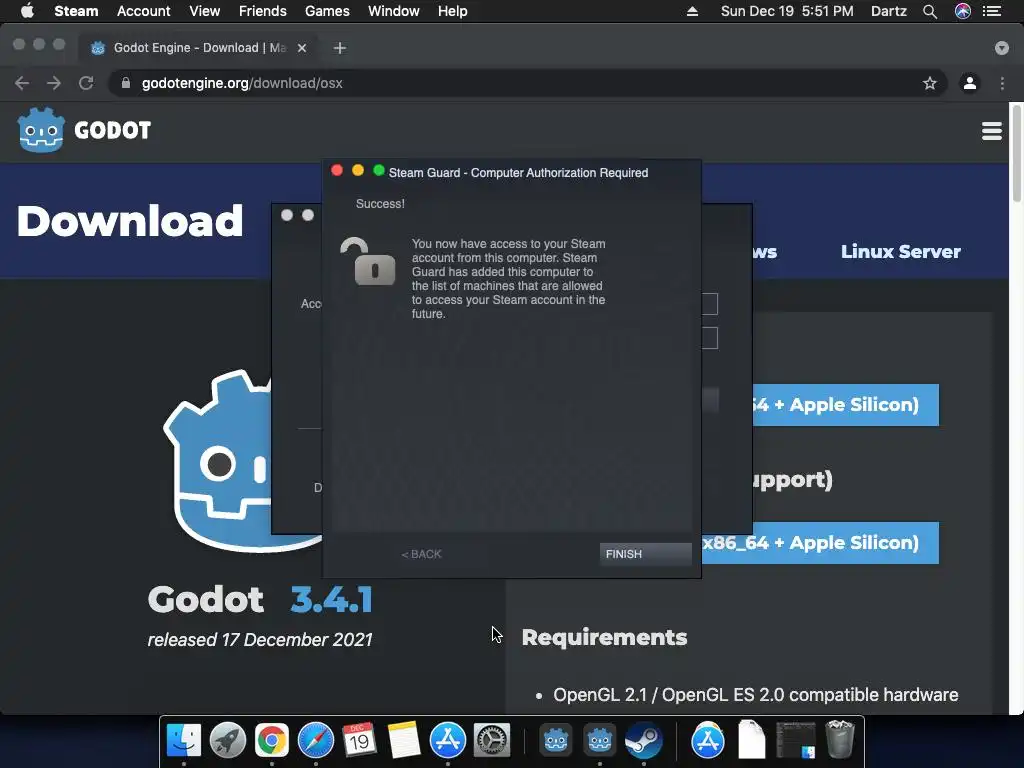The image size is (1024, 768).
Task: Open the Window menu
Action: click(x=394, y=11)
